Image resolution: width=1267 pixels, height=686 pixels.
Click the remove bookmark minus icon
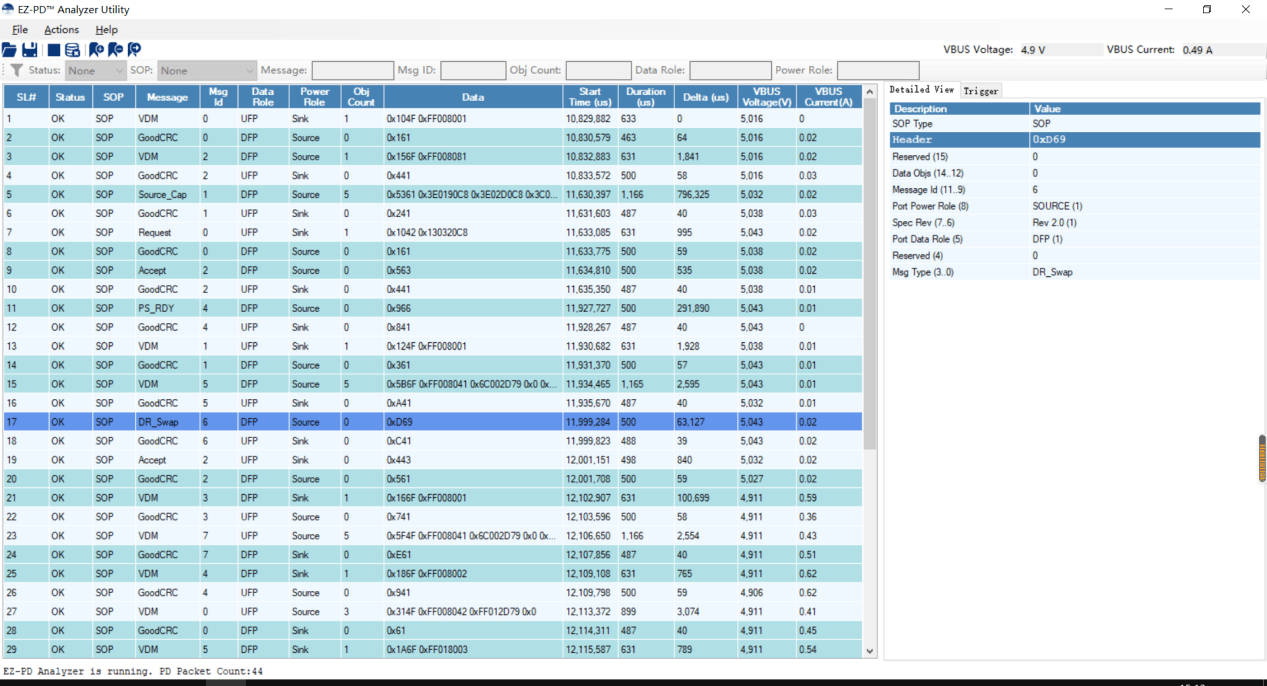tap(115, 50)
